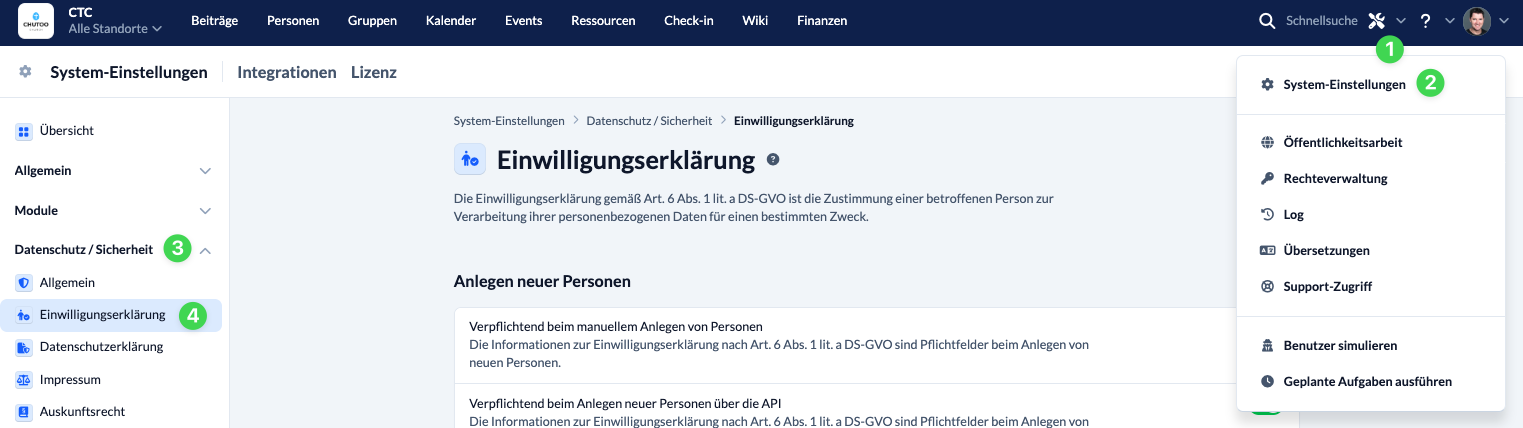Click the user avatar photo
Image resolution: width=1523 pixels, height=428 pixels.
1476,21
